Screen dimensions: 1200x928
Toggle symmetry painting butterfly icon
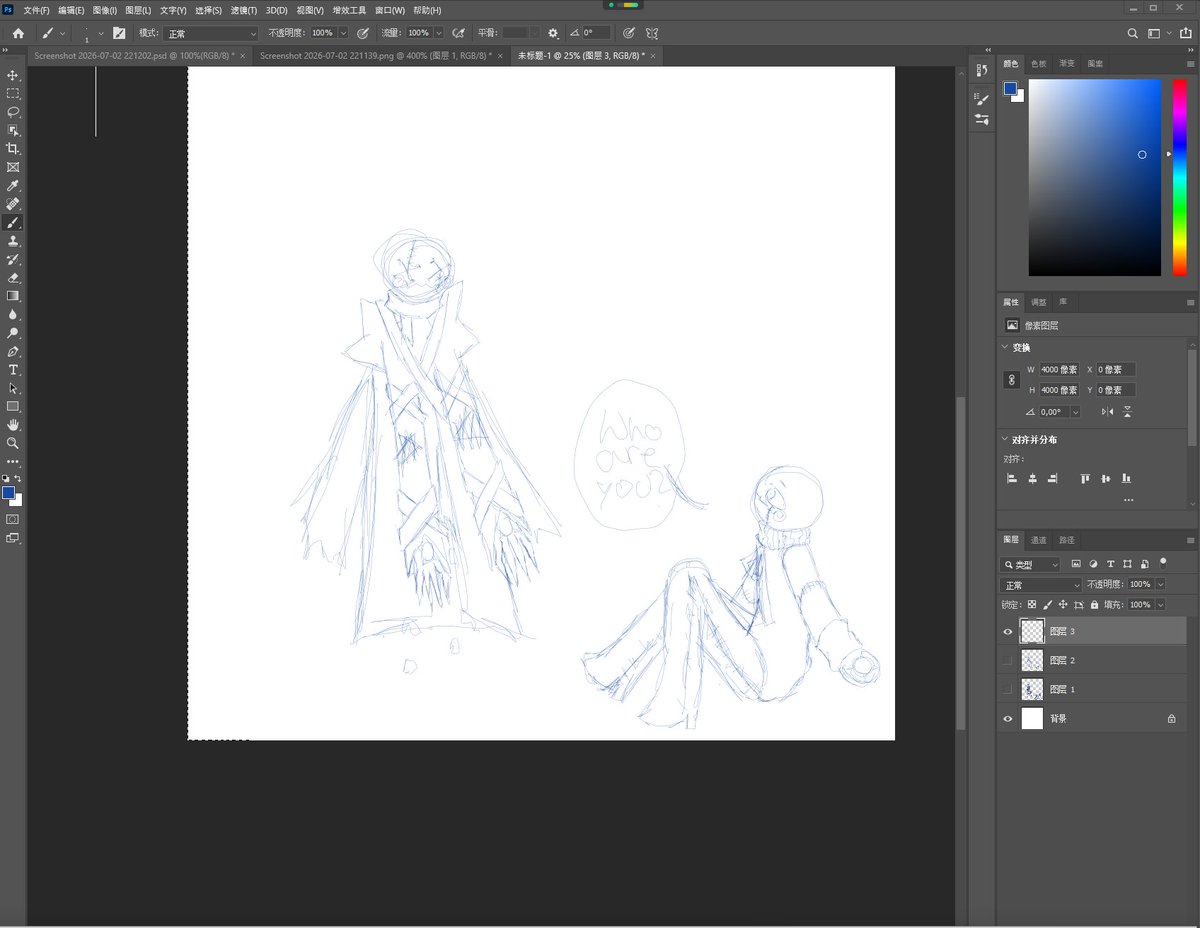click(652, 33)
